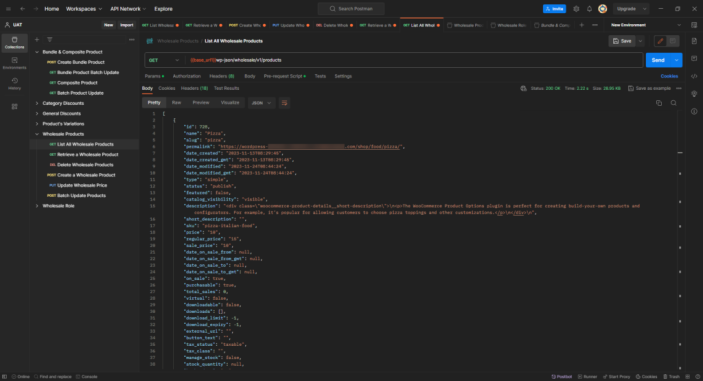Open the code snippet icon in right sidebar
The image size is (703, 381).
tap(694, 76)
